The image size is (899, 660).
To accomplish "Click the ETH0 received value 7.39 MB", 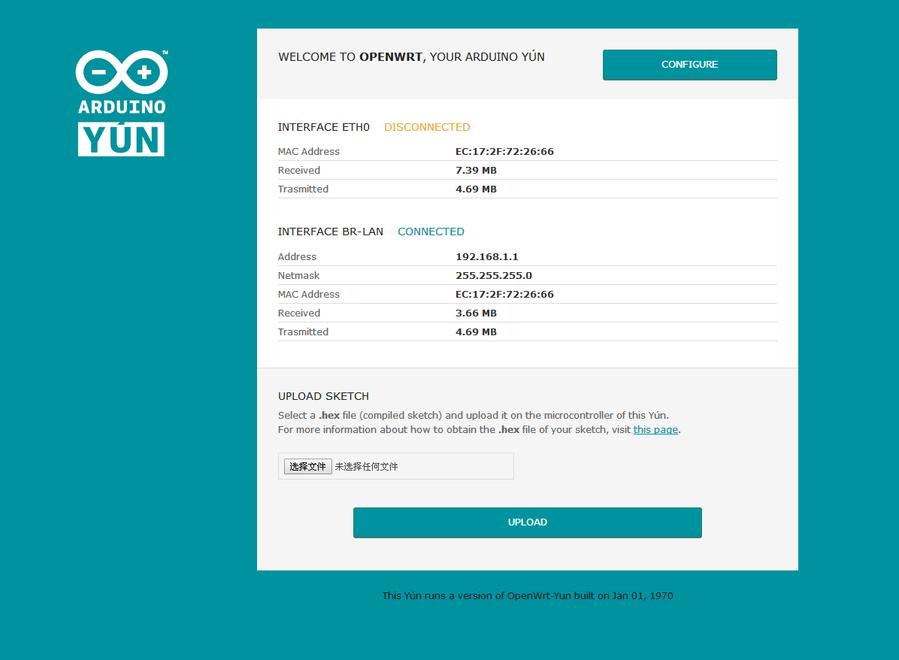I will [x=476, y=171].
